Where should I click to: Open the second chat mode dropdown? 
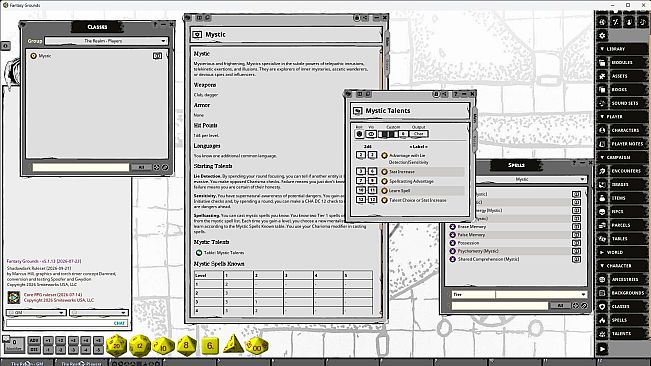tap(99, 312)
